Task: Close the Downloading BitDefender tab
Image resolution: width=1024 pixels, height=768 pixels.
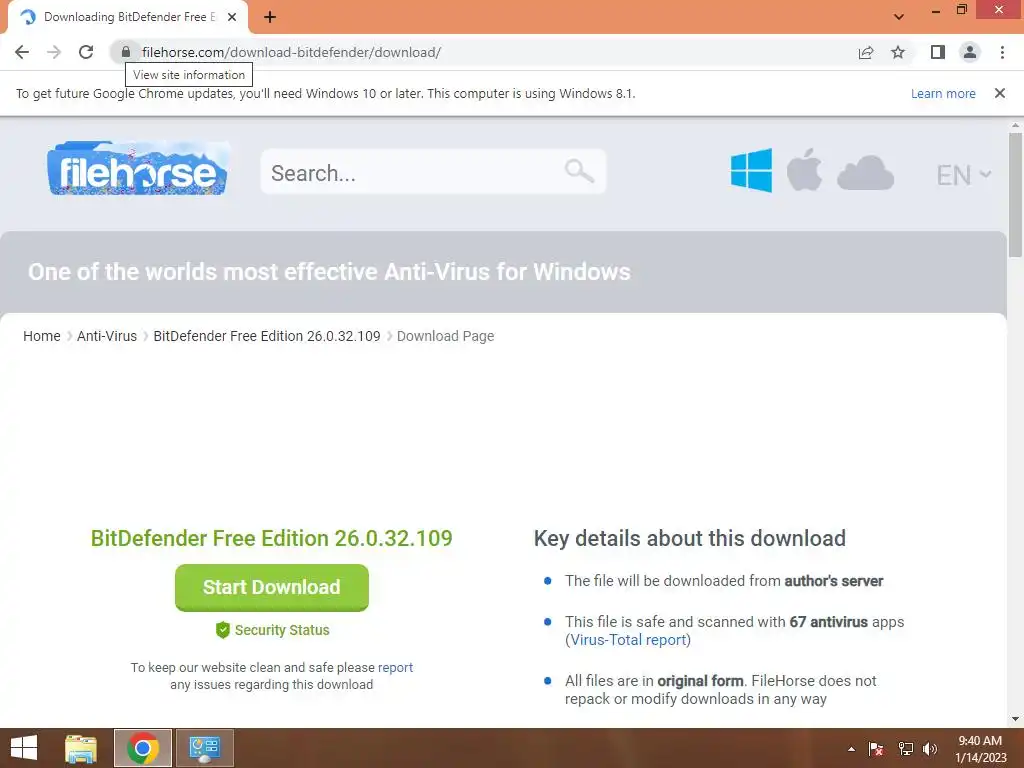Action: coord(232,17)
